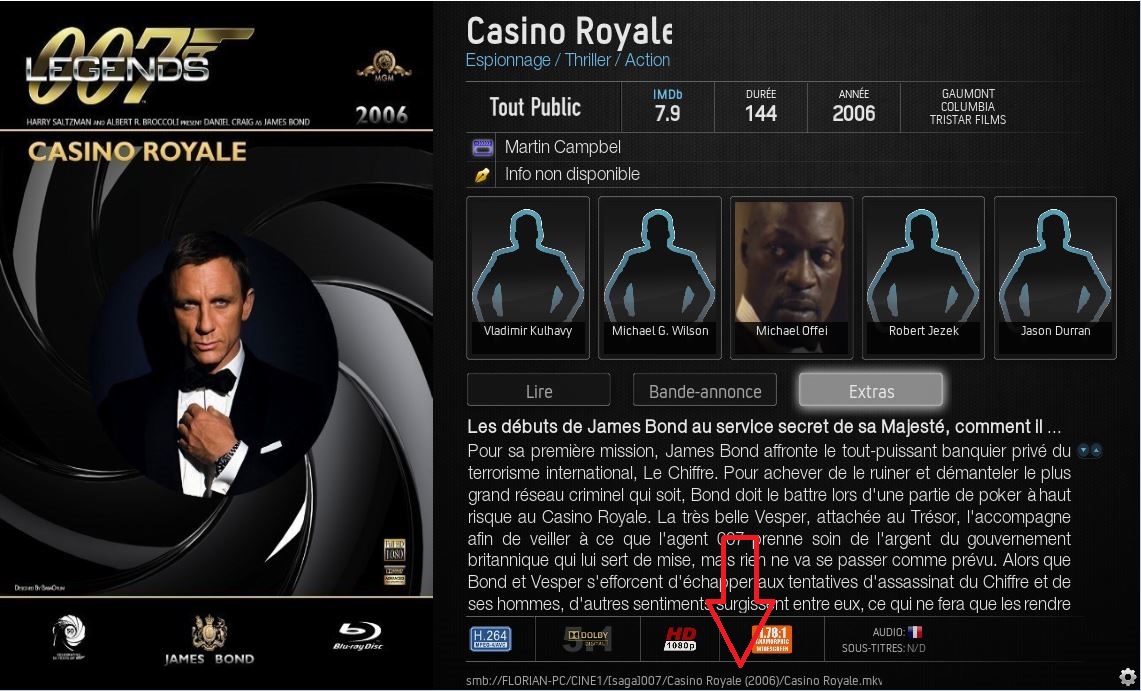1141x691 pixels.
Task: Select actor Michael Offei thumbnail
Action: tap(791, 278)
